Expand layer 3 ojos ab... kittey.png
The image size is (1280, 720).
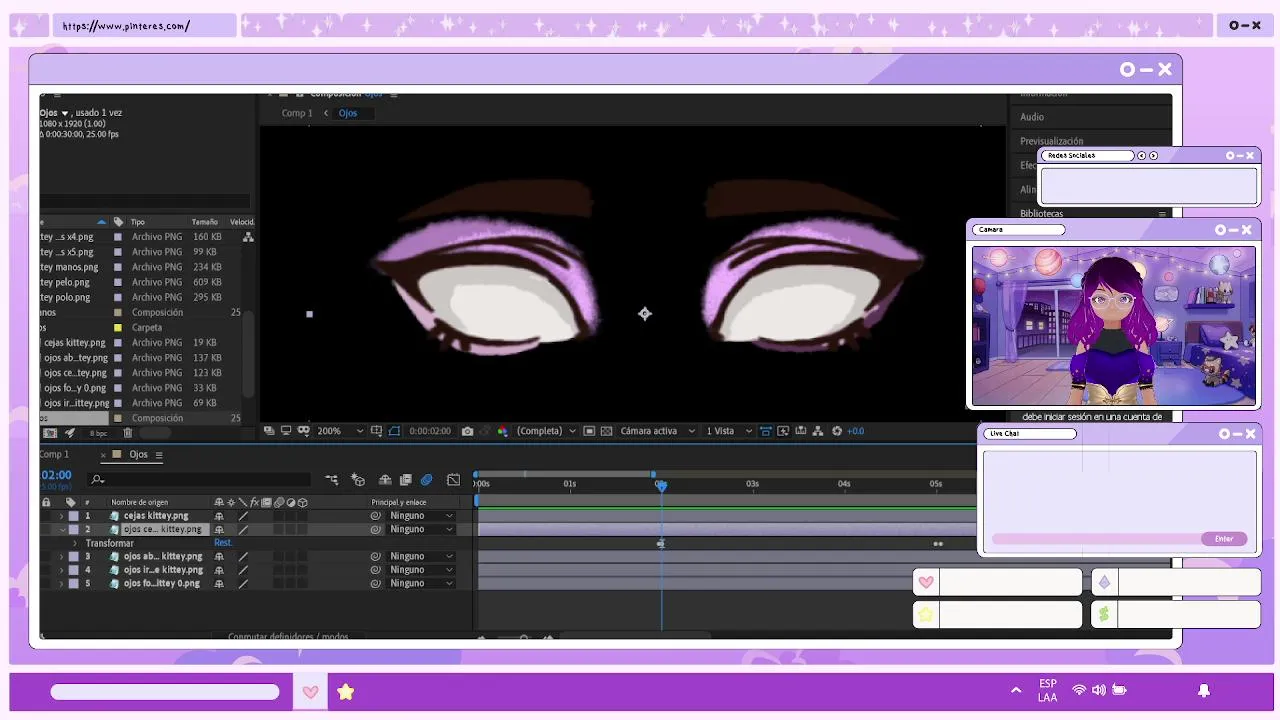(x=61, y=556)
